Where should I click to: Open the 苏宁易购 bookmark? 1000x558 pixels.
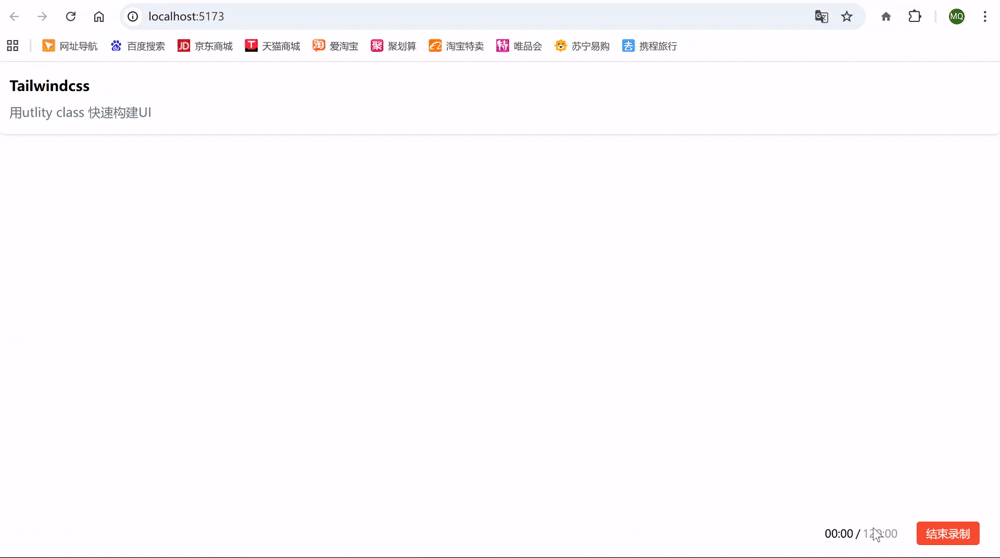[582, 46]
